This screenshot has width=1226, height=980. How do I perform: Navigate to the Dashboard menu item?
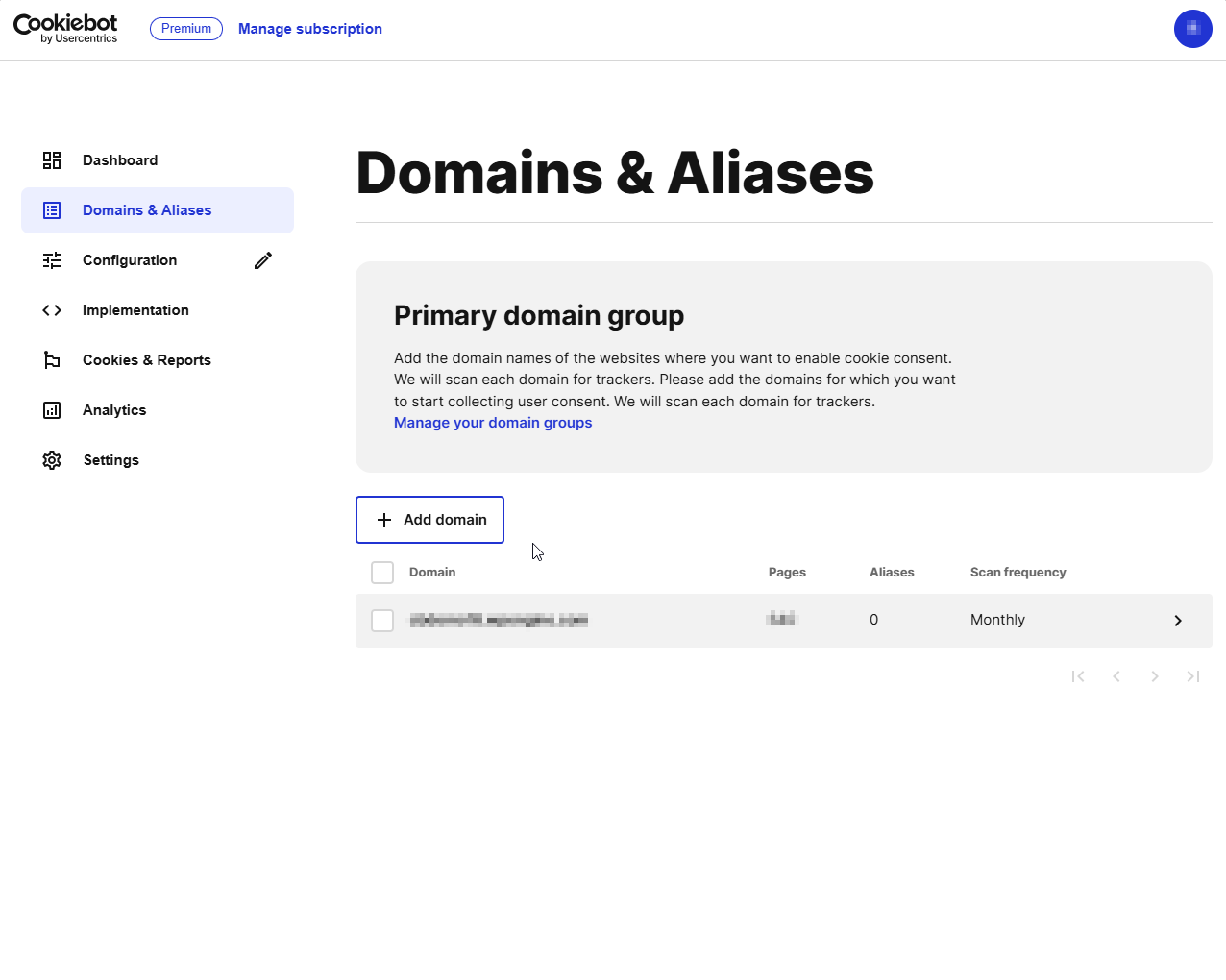coord(119,160)
